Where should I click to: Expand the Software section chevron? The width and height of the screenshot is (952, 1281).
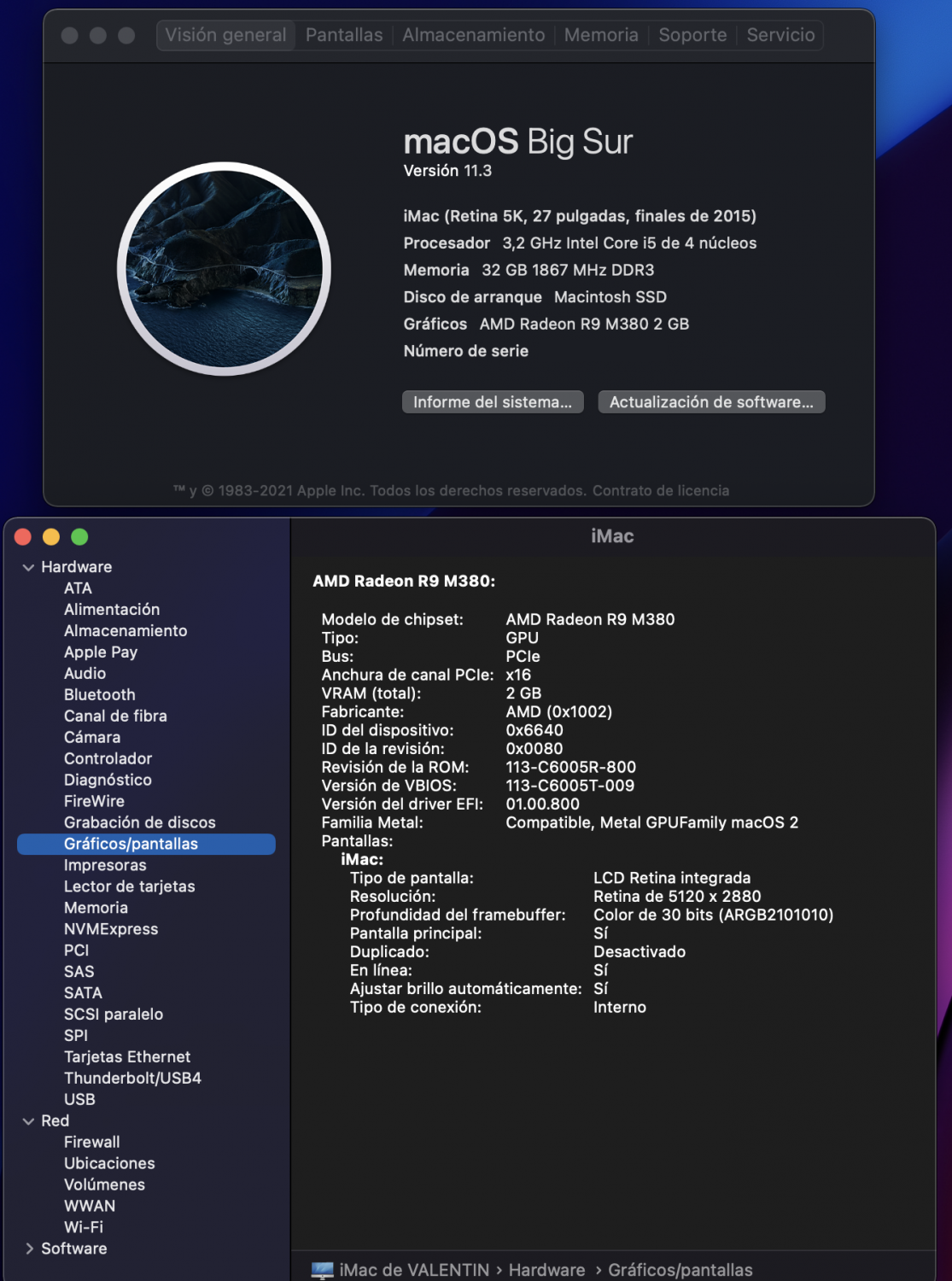point(29,1249)
